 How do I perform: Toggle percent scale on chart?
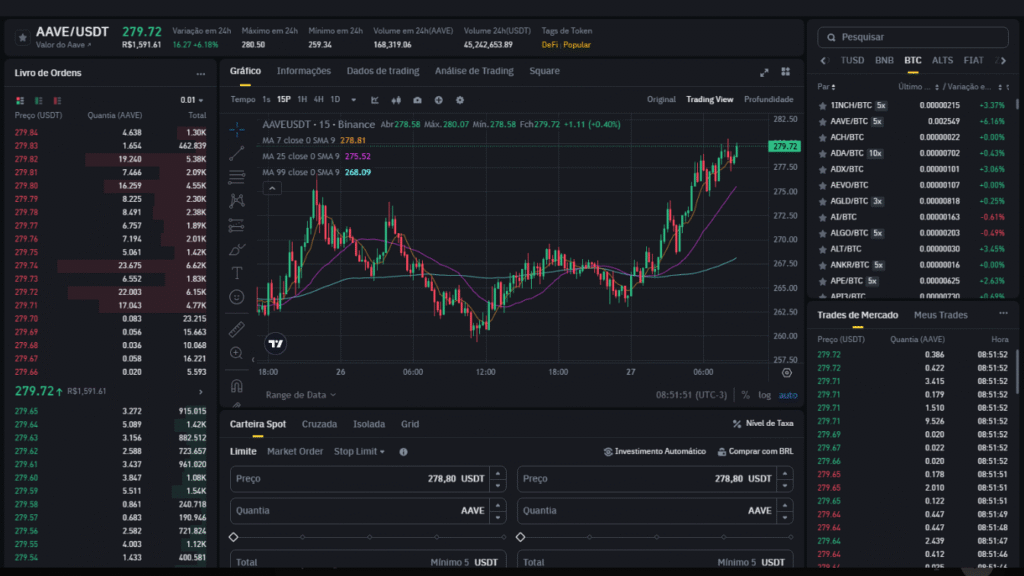(745, 395)
